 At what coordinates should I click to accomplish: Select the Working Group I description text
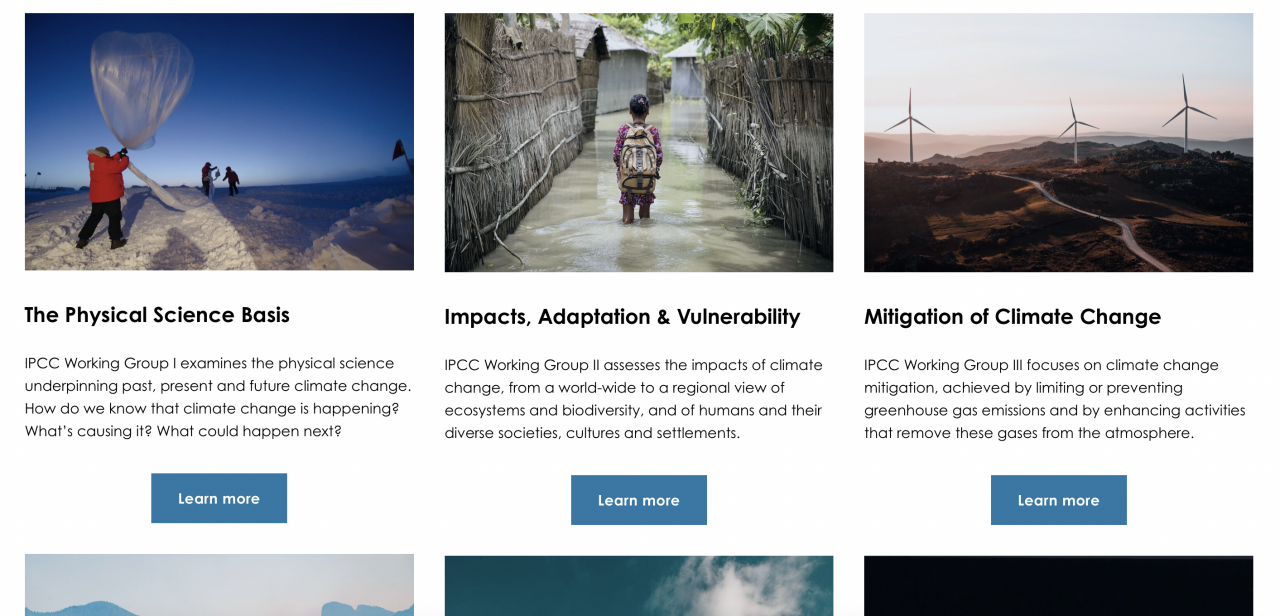(218, 397)
